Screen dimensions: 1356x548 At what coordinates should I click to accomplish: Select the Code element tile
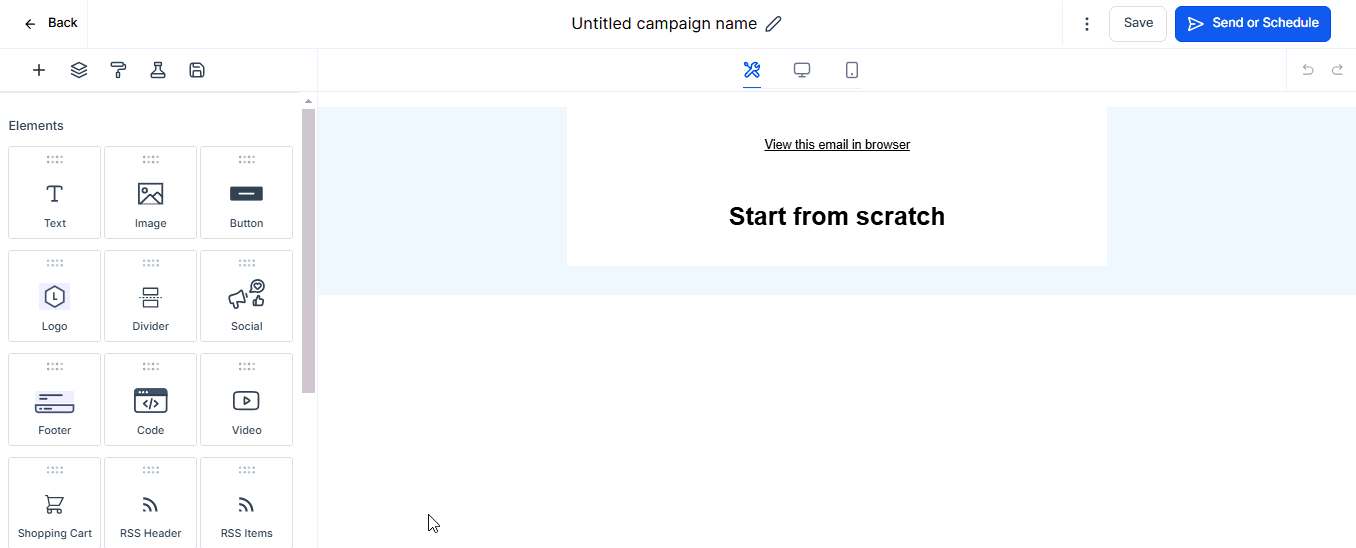click(x=151, y=400)
